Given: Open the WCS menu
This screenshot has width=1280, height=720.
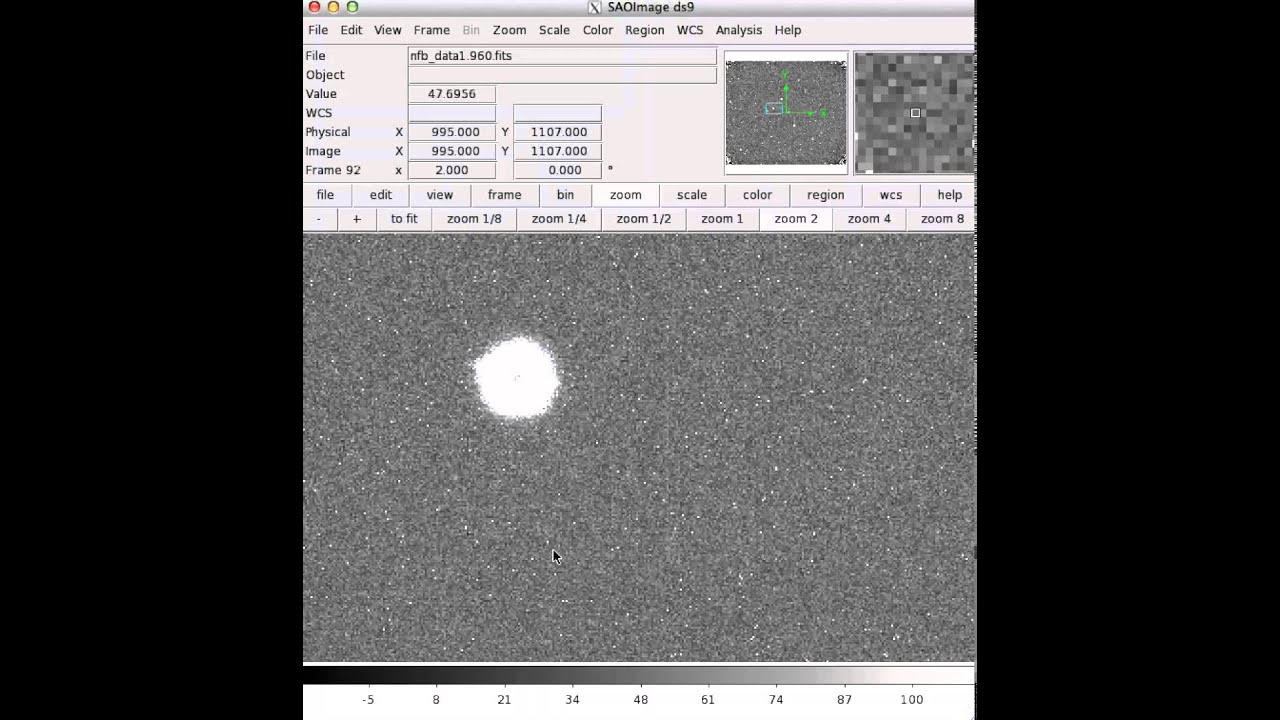Looking at the screenshot, I should coord(690,30).
